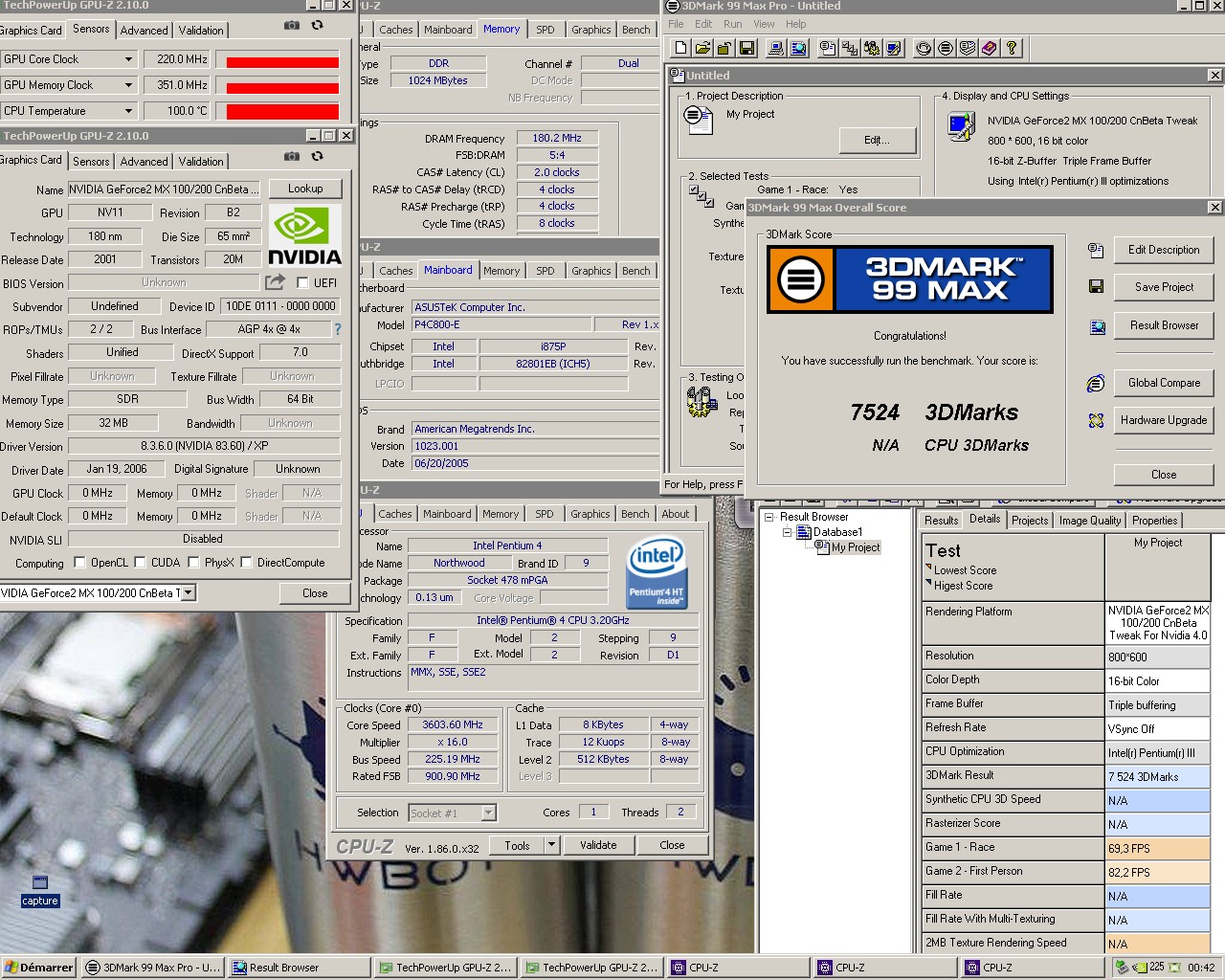
Task: Open the capture desktop icon
Action: [x=39, y=890]
